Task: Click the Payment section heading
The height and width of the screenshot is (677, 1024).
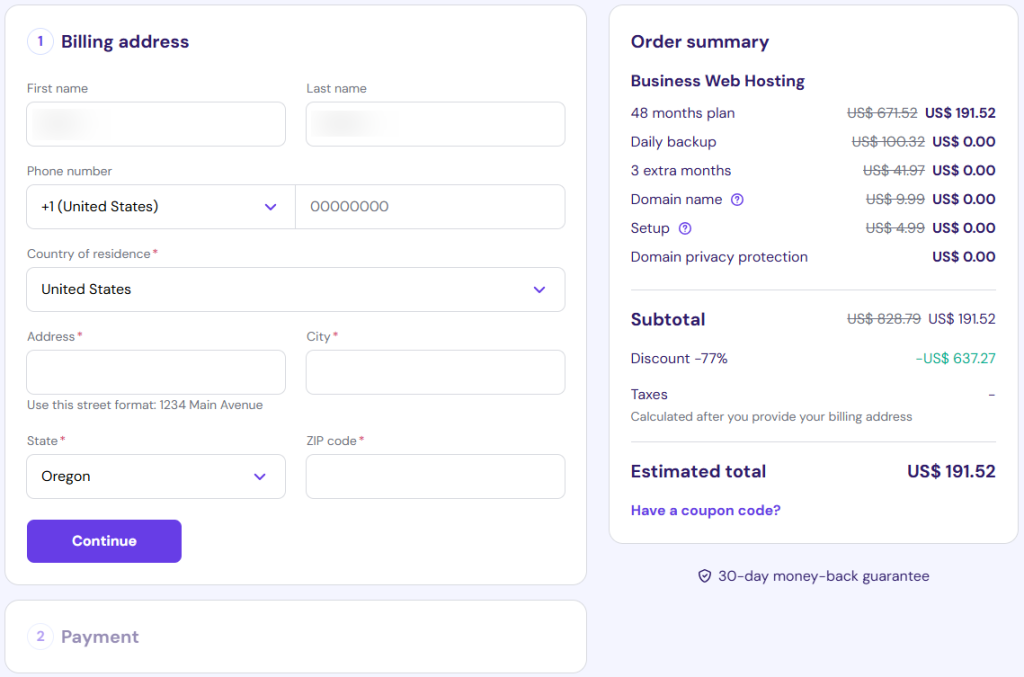Action: pyautogui.click(x=100, y=637)
